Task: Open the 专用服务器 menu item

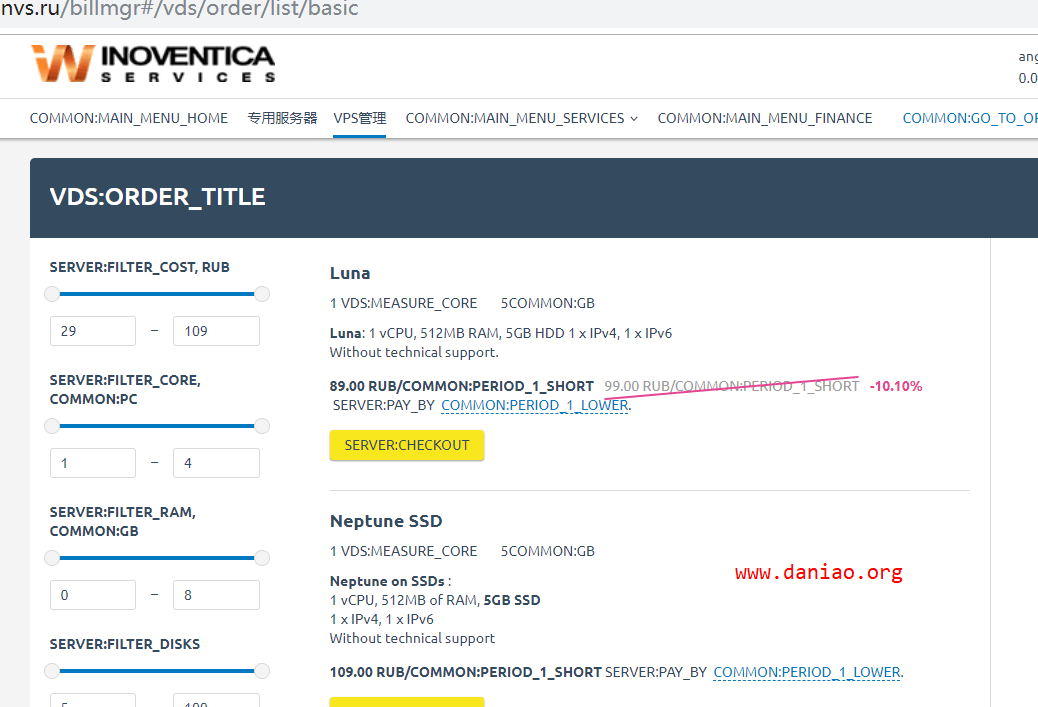Action: [282, 118]
